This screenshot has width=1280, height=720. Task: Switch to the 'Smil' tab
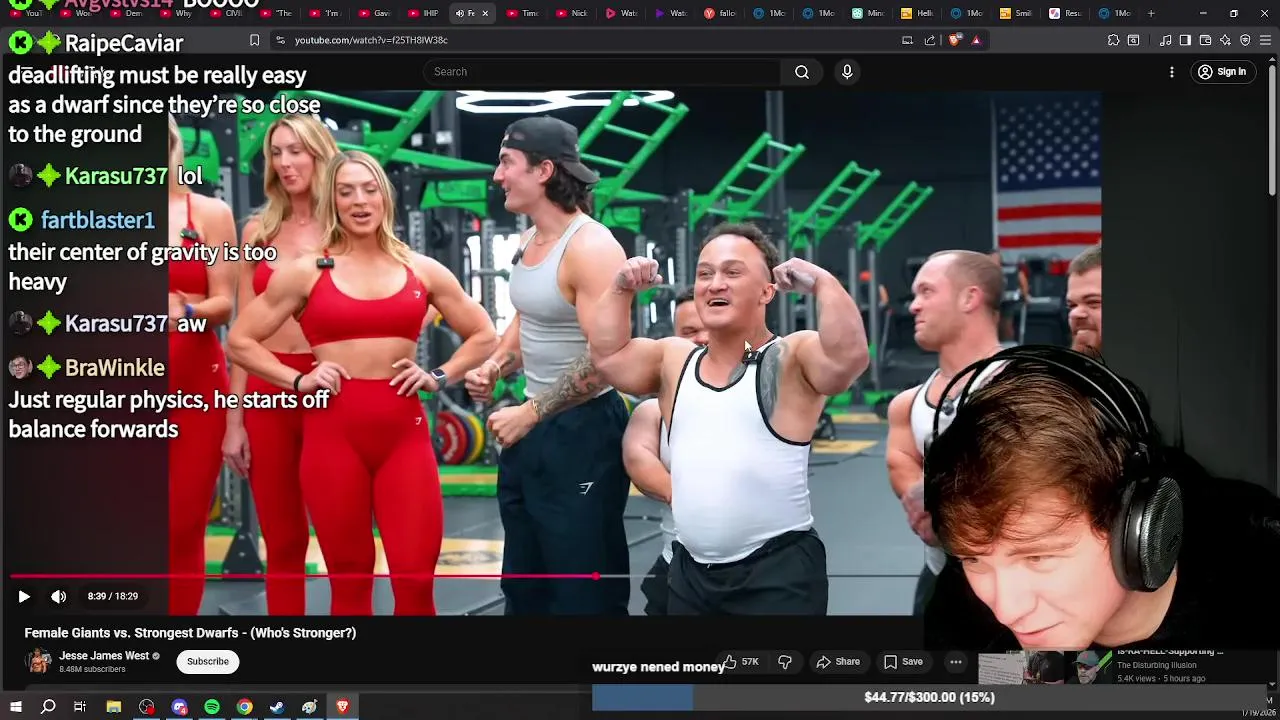(1016, 13)
